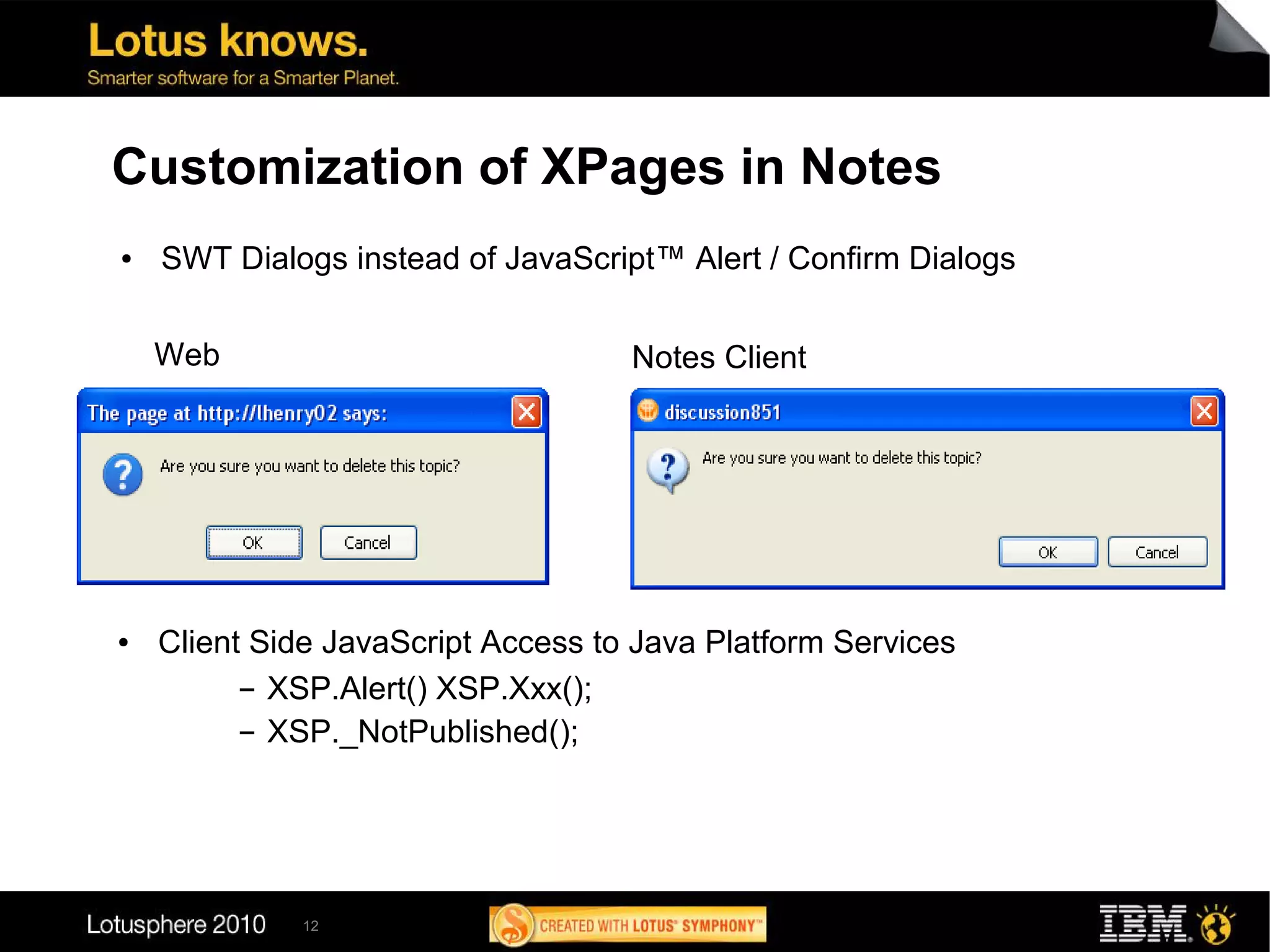Click the blue question mark icon in Web dialog
This screenshot has height=952, width=1270.
[x=123, y=474]
